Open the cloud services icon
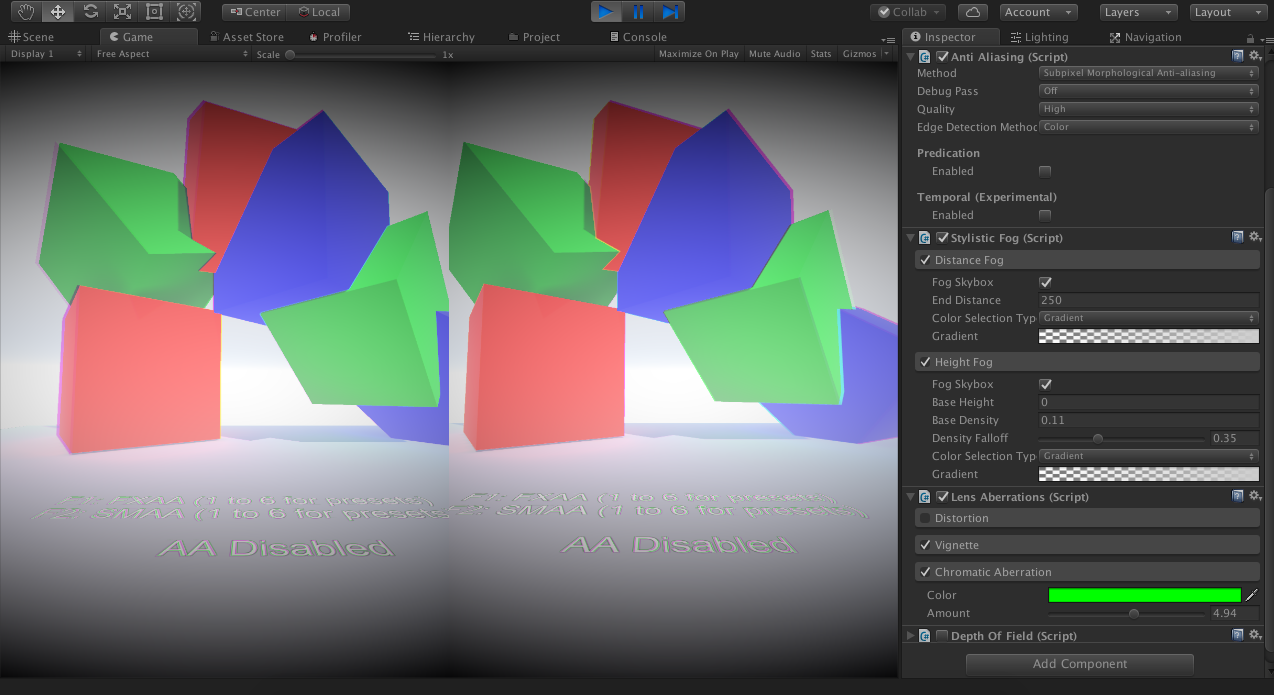 (x=972, y=12)
